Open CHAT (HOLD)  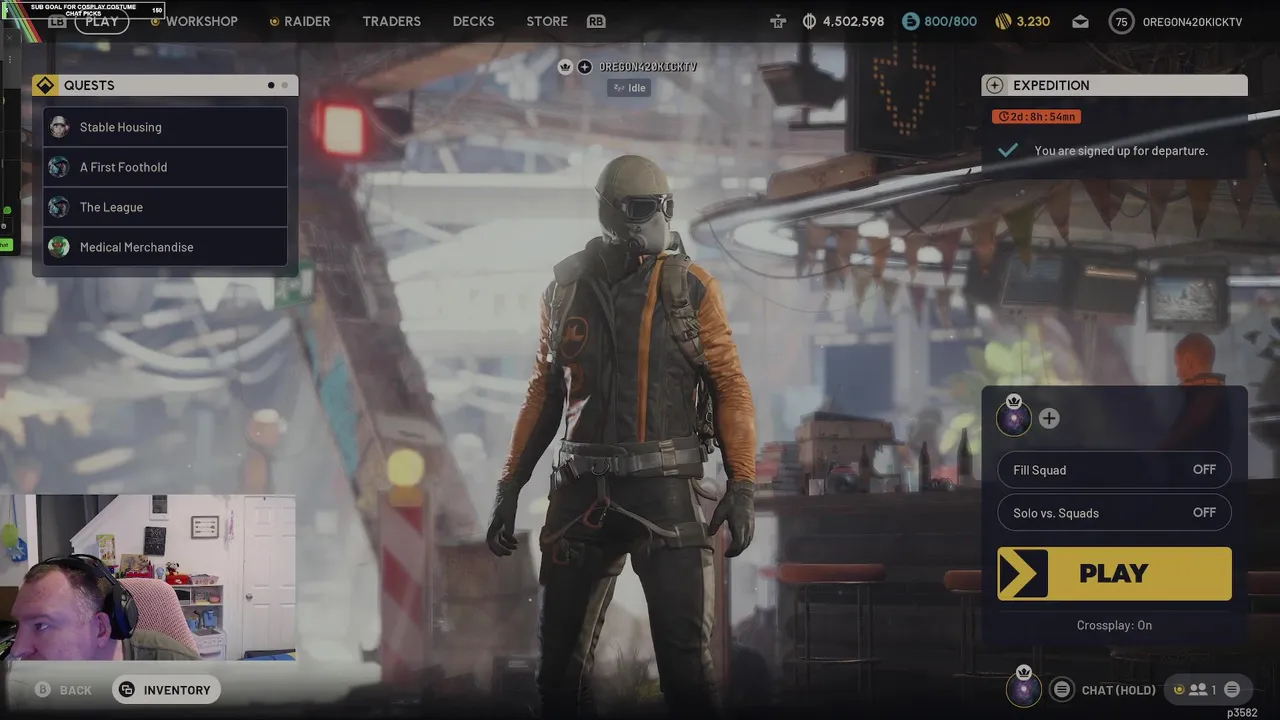pos(1118,690)
